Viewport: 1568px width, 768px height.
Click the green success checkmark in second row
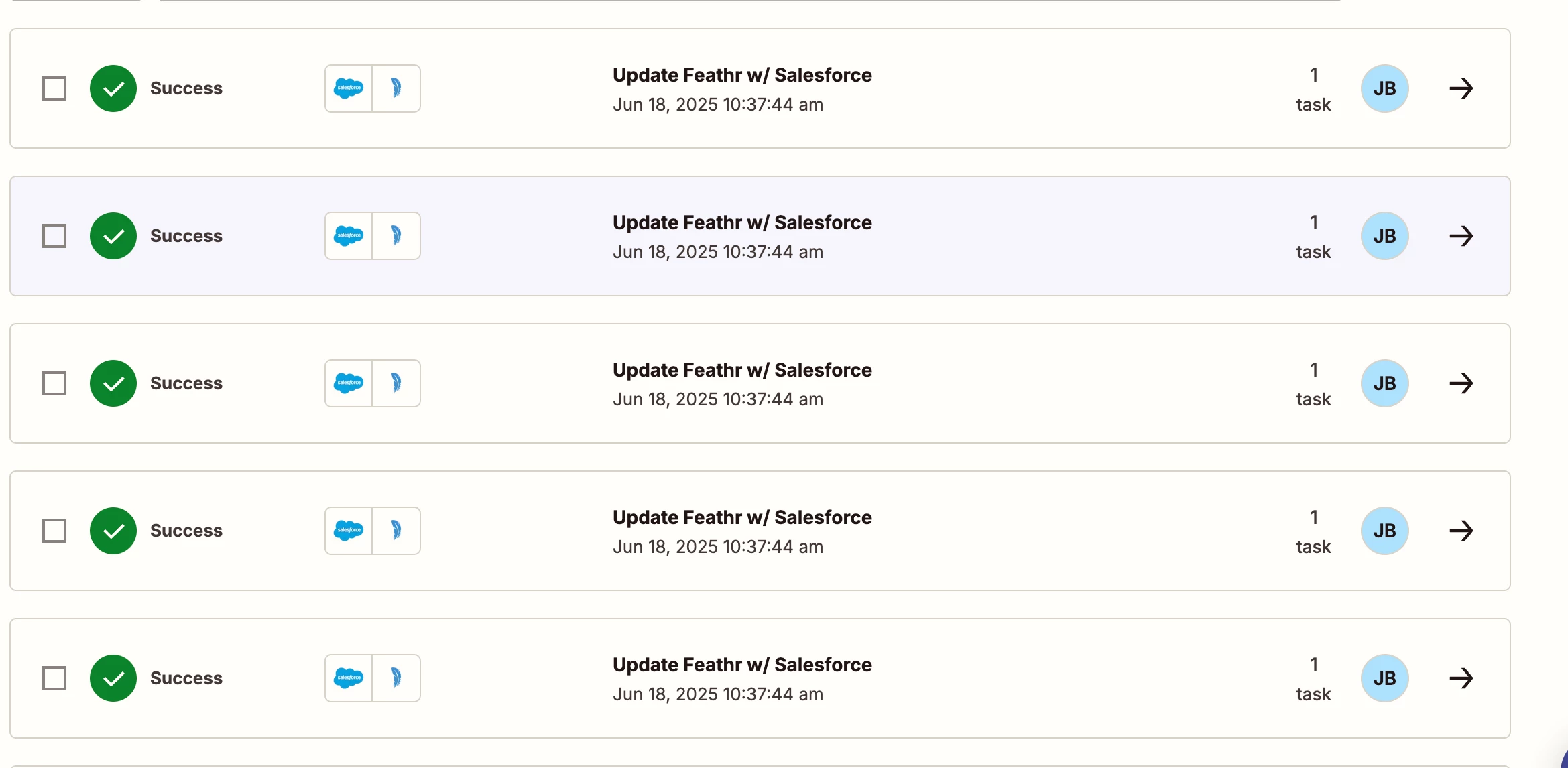click(x=113, y=236)
